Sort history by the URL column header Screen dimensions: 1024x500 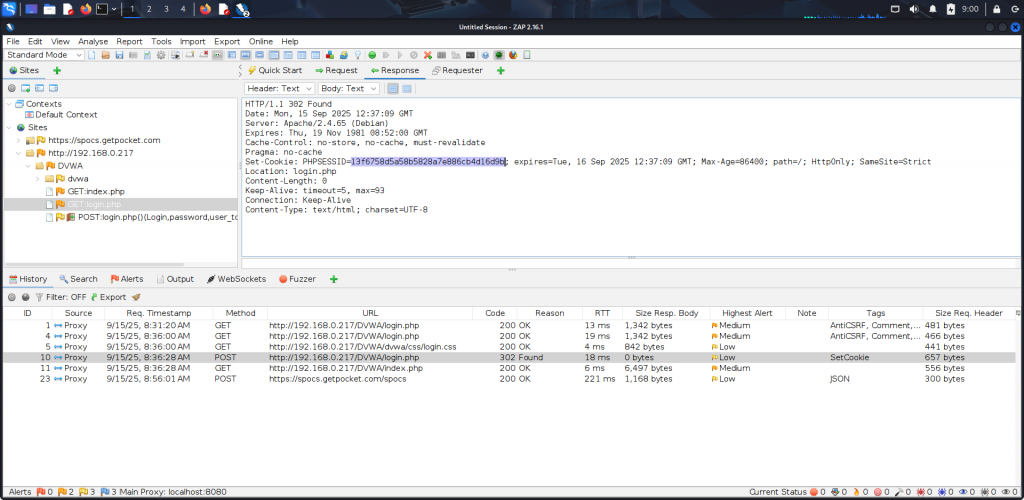pos(370,313)
